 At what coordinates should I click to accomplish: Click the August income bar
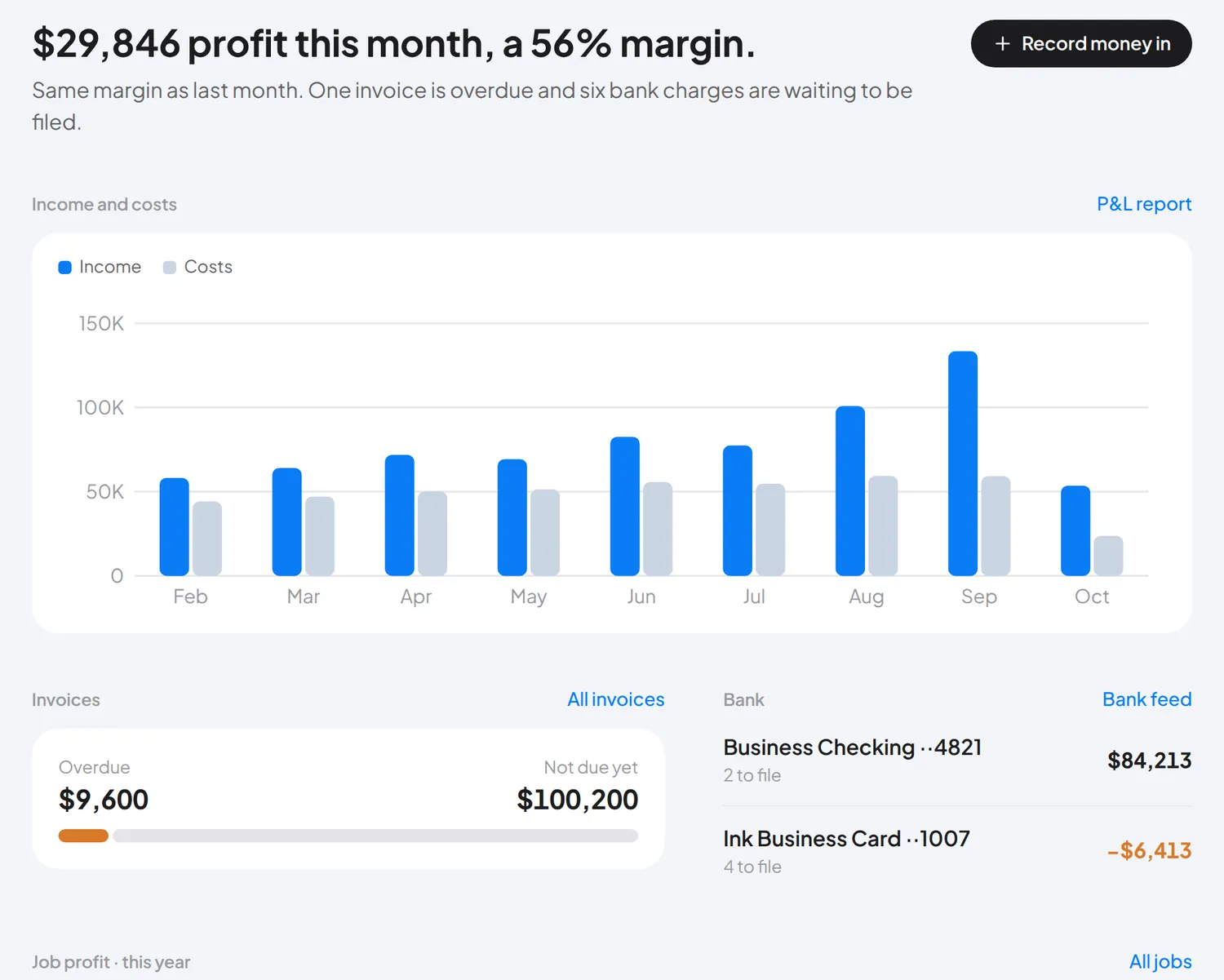click(850, 491)
